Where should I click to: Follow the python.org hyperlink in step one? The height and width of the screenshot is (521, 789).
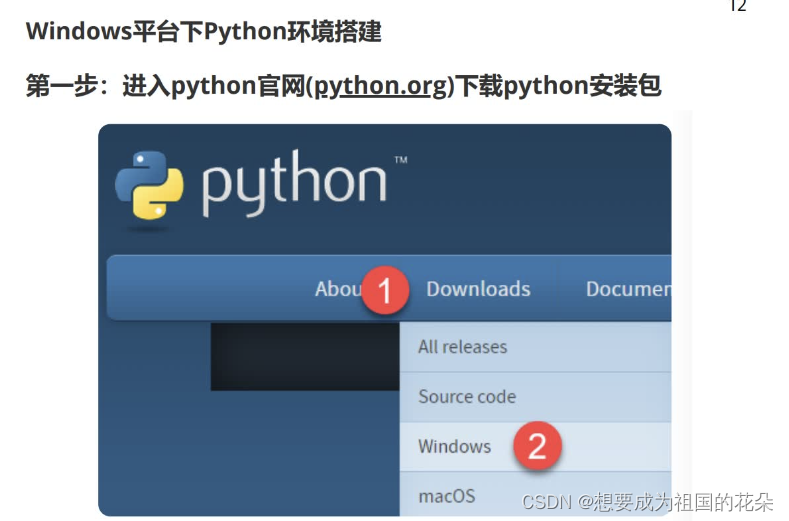point(380,86)
